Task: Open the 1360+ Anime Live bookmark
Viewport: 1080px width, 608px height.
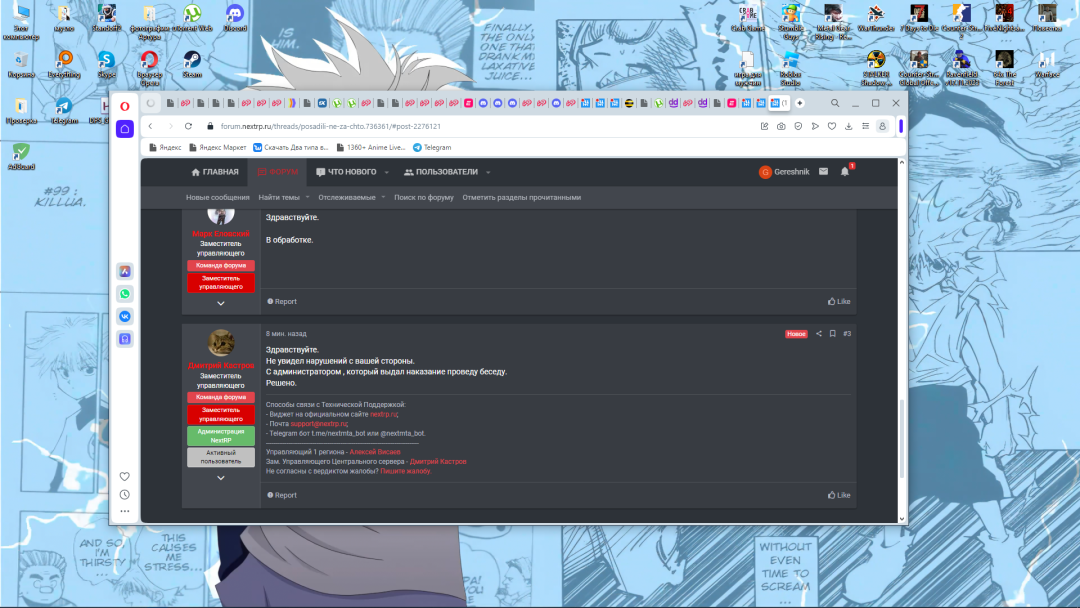Action: click(x=371, y=147)
